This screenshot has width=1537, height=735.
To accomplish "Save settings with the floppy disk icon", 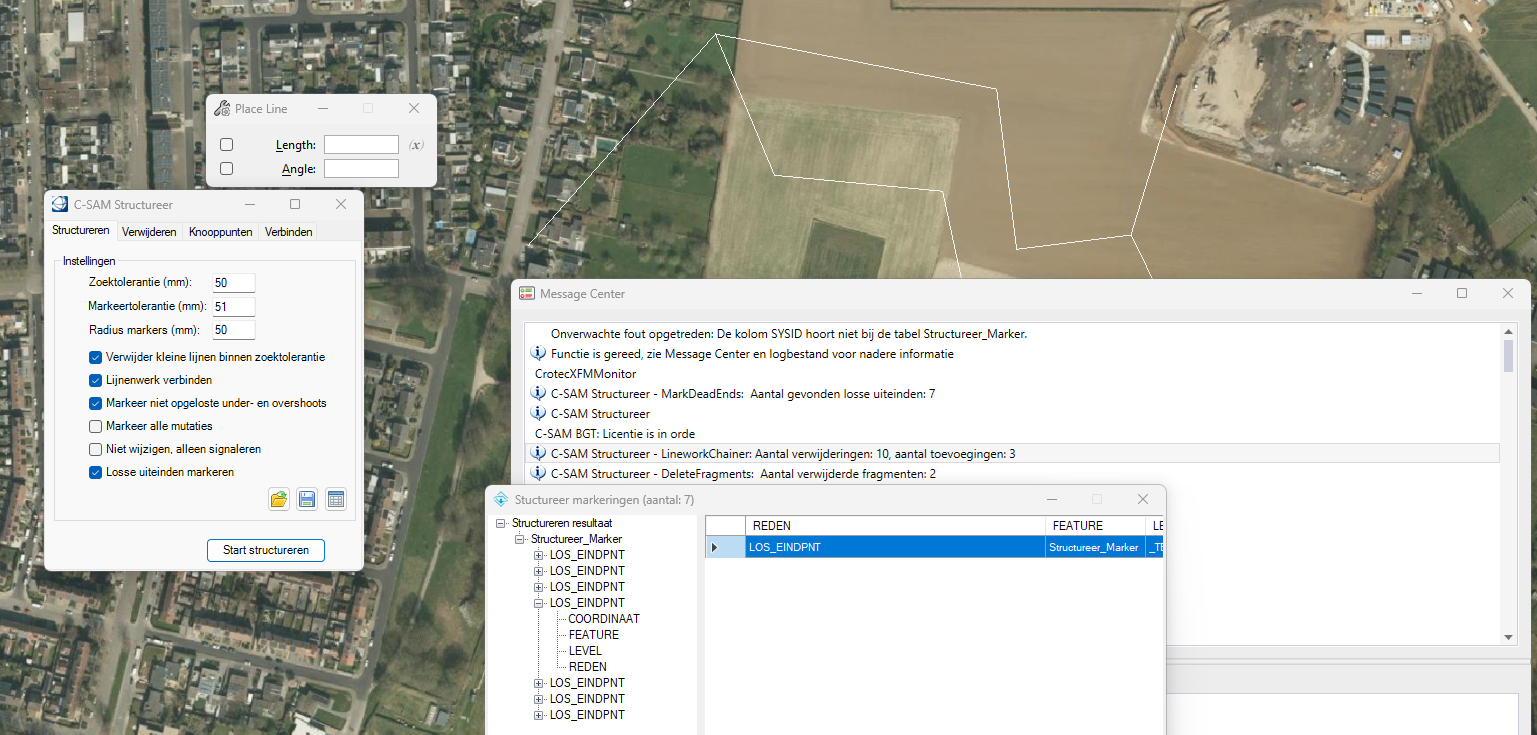I will [x=307, y=499].
